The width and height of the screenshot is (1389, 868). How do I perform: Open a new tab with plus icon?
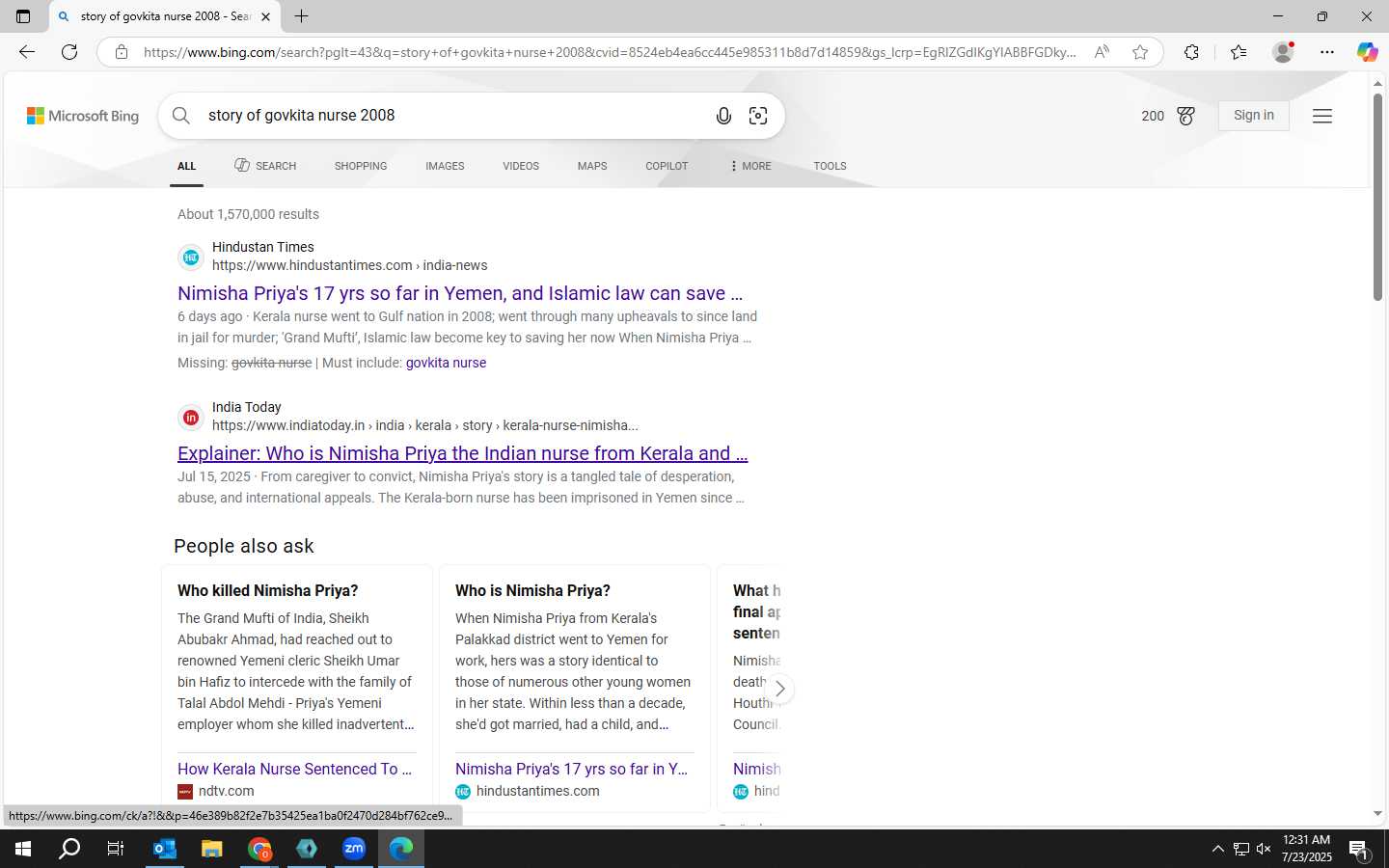tap(301, 16)
